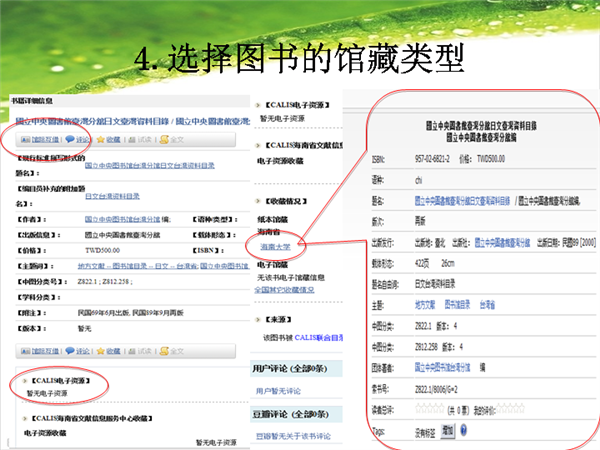Click the call number Z822.1/8006/G=2
Viewport: 600px width, 450px height.
click(436, 389)
